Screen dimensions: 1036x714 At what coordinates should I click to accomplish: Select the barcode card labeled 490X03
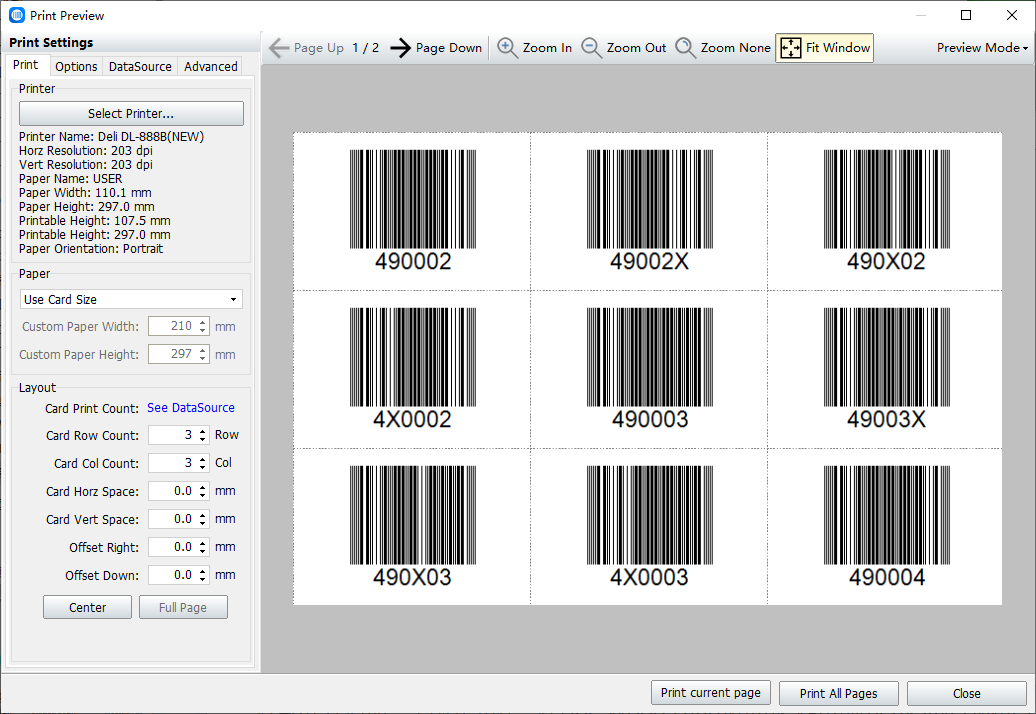click(412, 527)
